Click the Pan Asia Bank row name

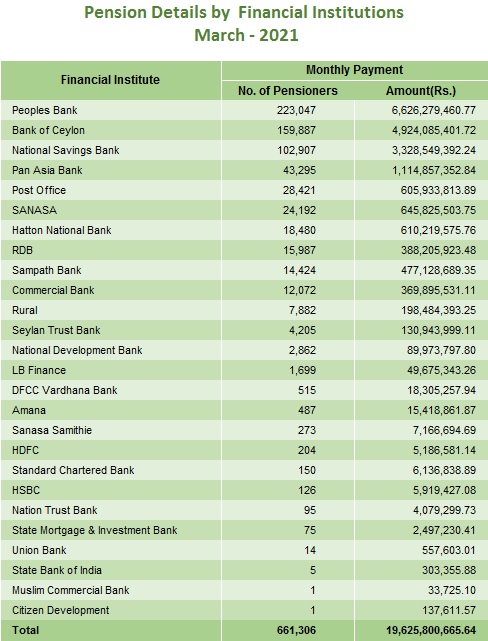[x=47, y=170]
